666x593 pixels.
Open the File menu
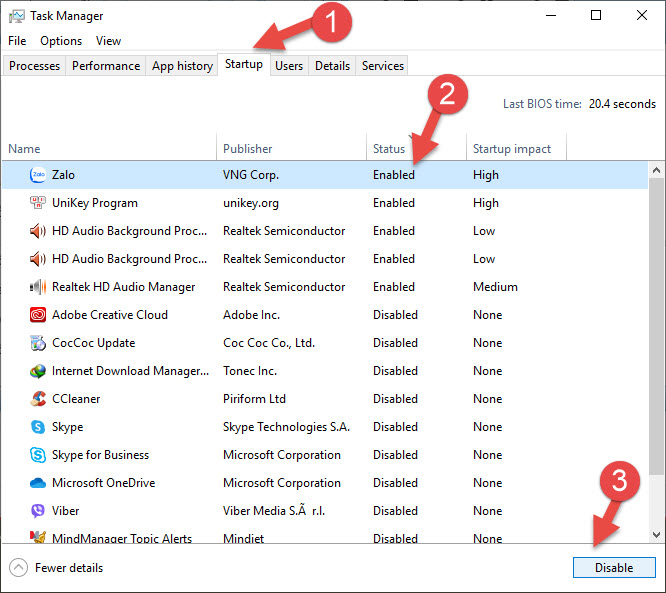[x=17, y=41]
